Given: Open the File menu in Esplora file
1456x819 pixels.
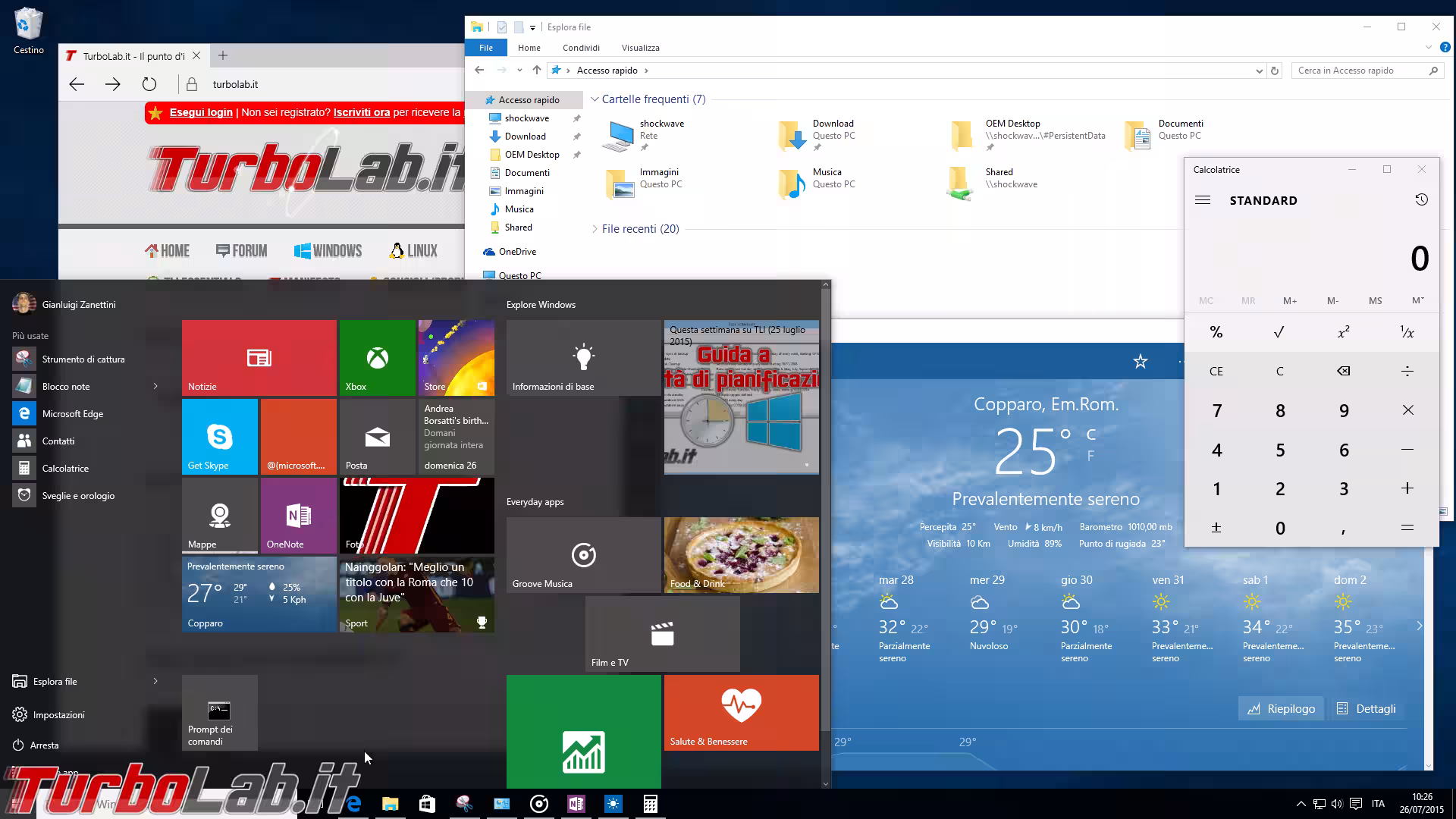Looking at the screenshot, I should pos(485,47).
